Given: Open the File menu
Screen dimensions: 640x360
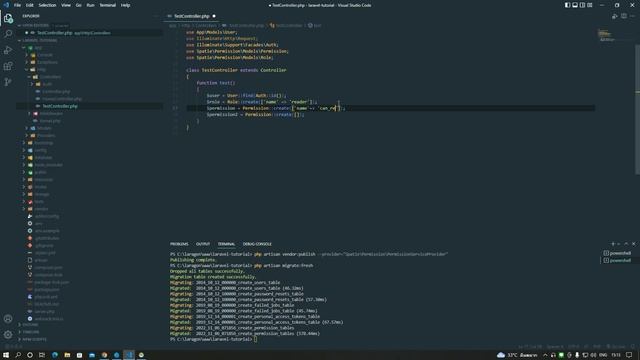Looking at the screenshot, I should pos(17,5).
